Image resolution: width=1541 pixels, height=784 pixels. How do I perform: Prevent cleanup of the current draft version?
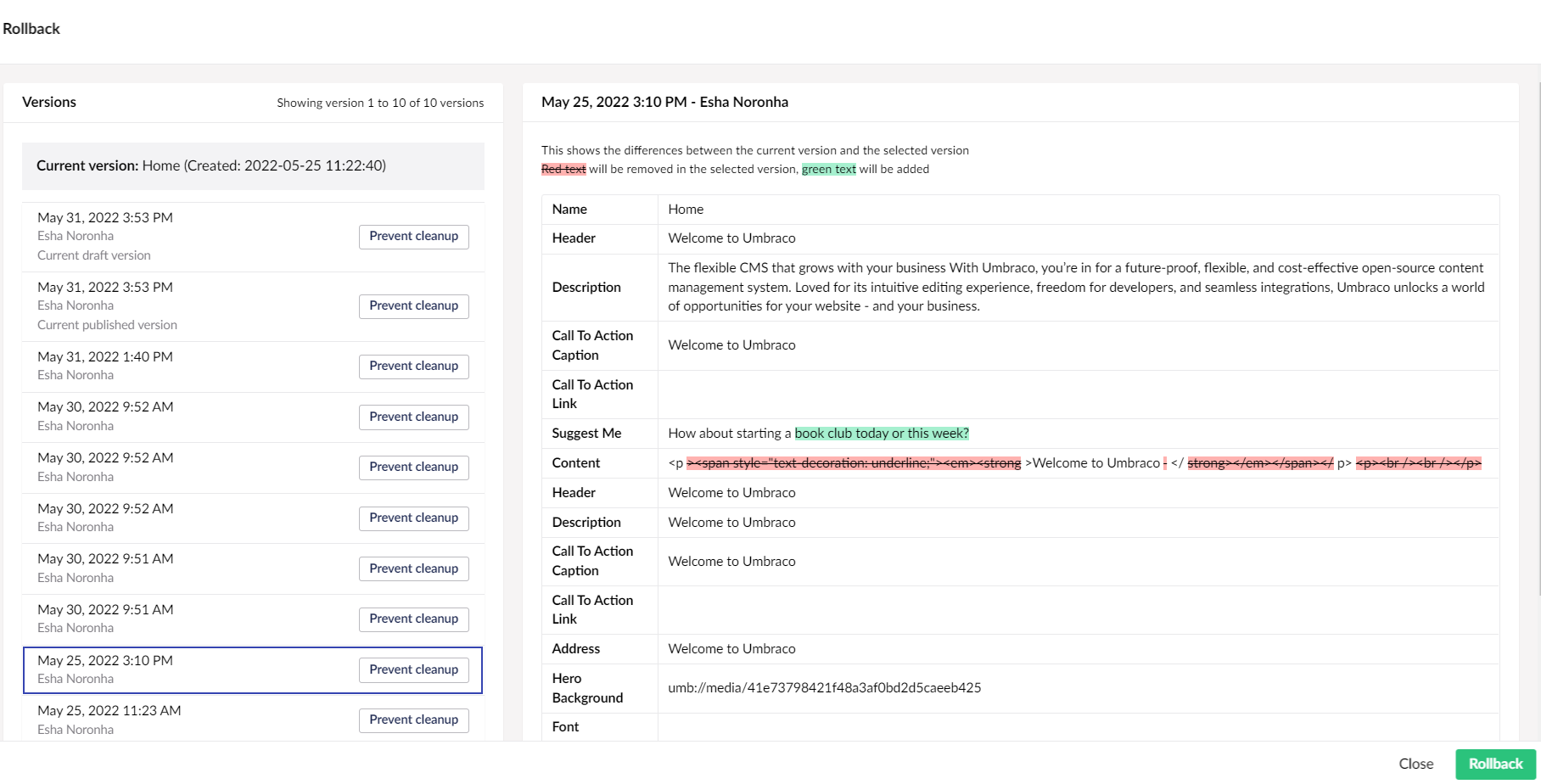413,237
